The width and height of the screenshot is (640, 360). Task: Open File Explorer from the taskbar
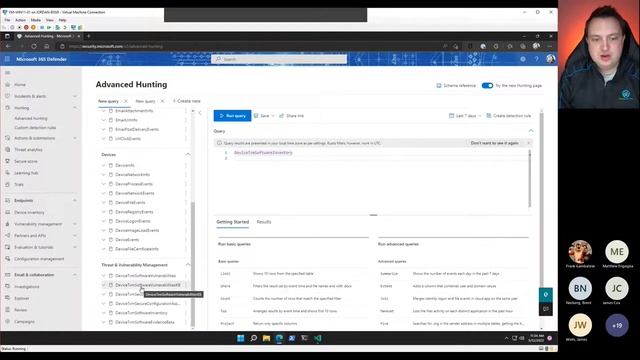pos(267,338)
